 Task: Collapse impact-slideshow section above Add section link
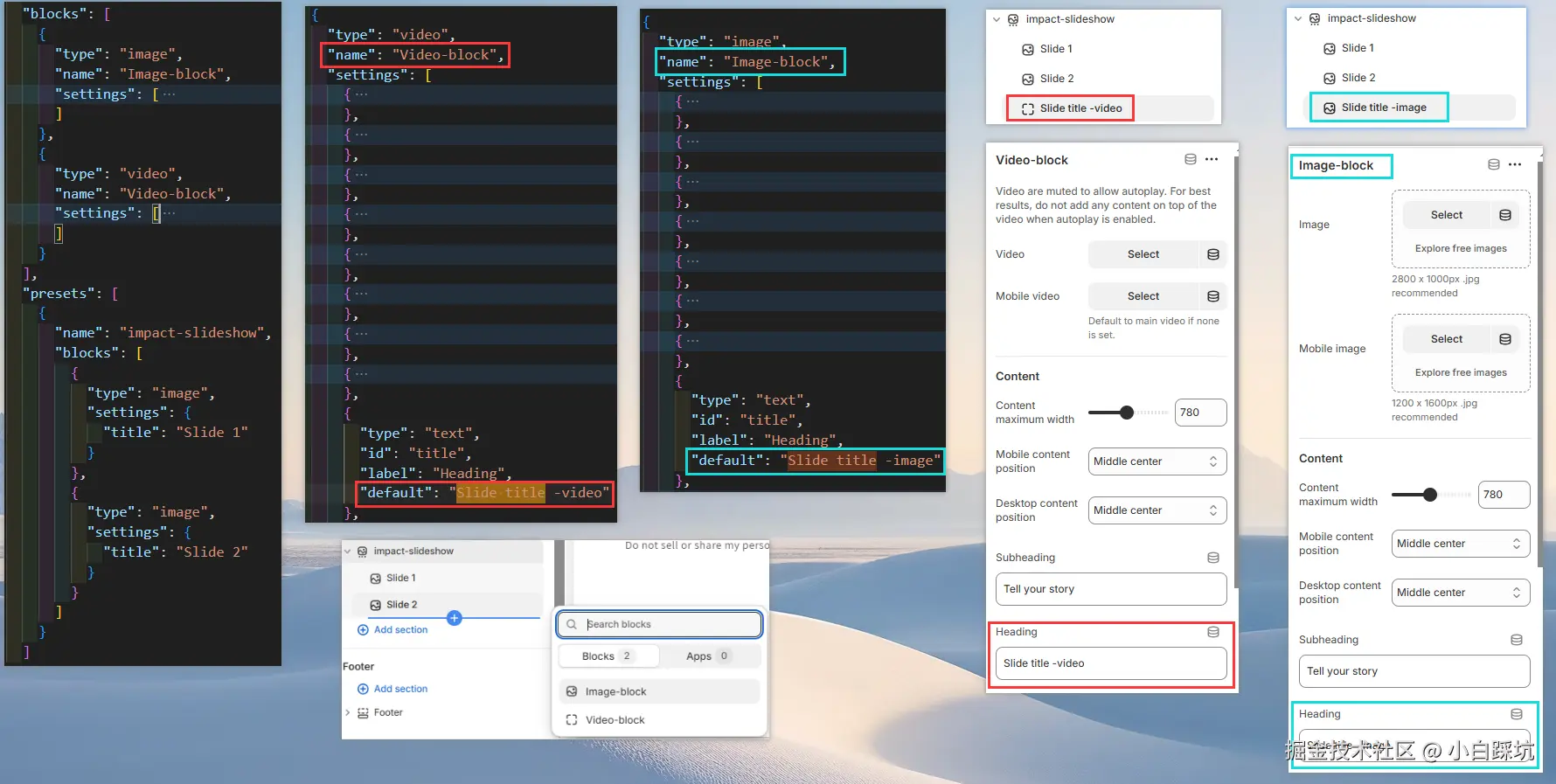347,552
